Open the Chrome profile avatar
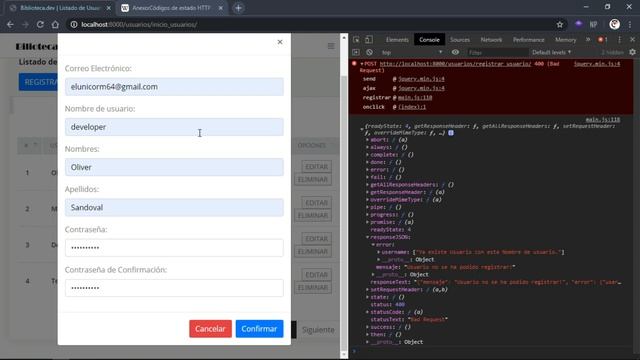The width and height of the screenshot is (640, 360). point(614,24)
